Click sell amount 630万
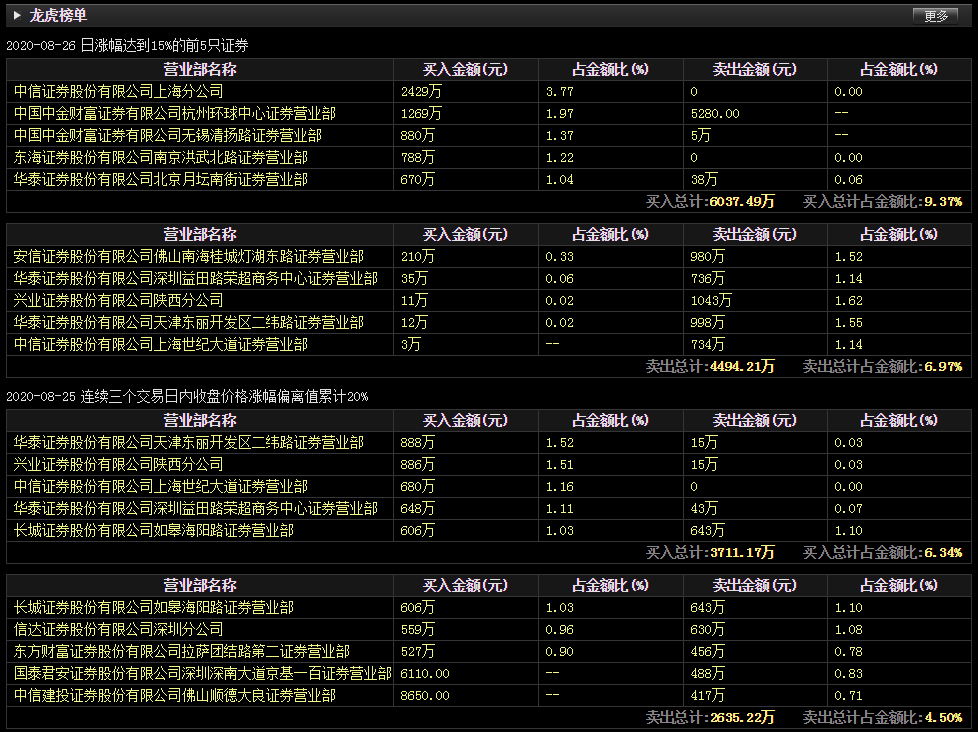Viewport: 978px width, 732px height. (707, 629)
